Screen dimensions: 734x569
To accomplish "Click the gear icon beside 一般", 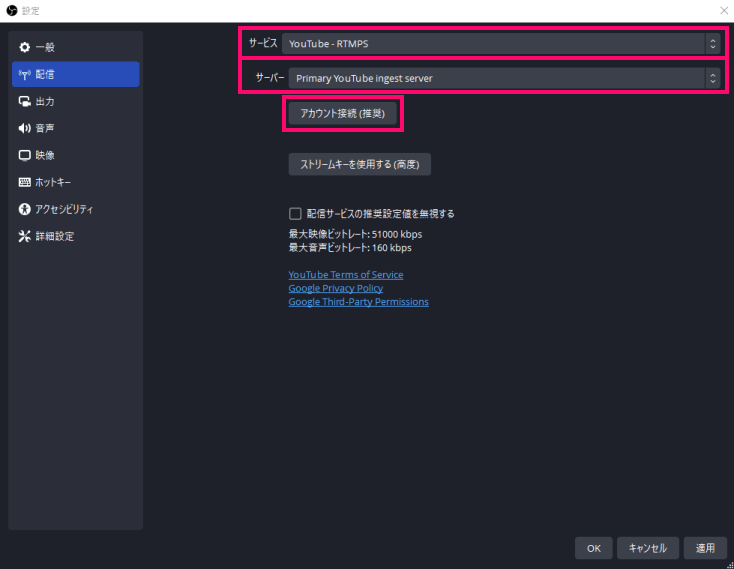I will pos(24,47).
